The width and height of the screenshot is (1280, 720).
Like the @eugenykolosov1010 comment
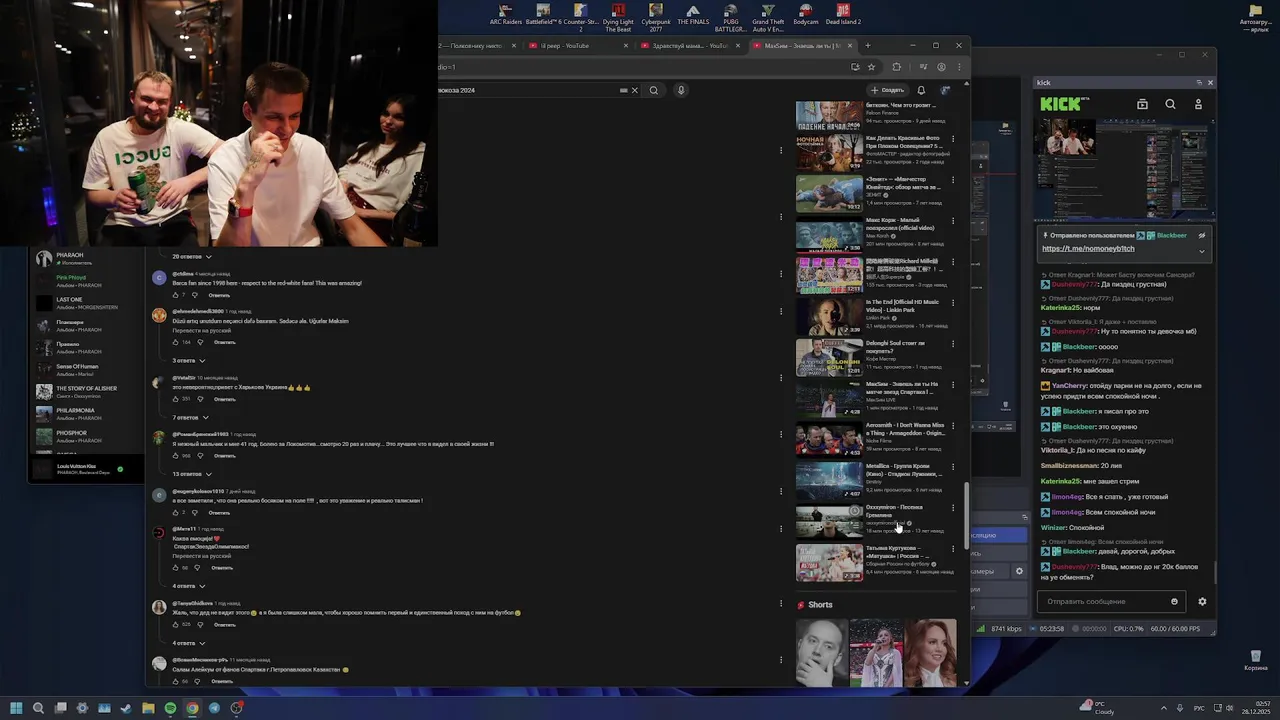pos(176,512)
